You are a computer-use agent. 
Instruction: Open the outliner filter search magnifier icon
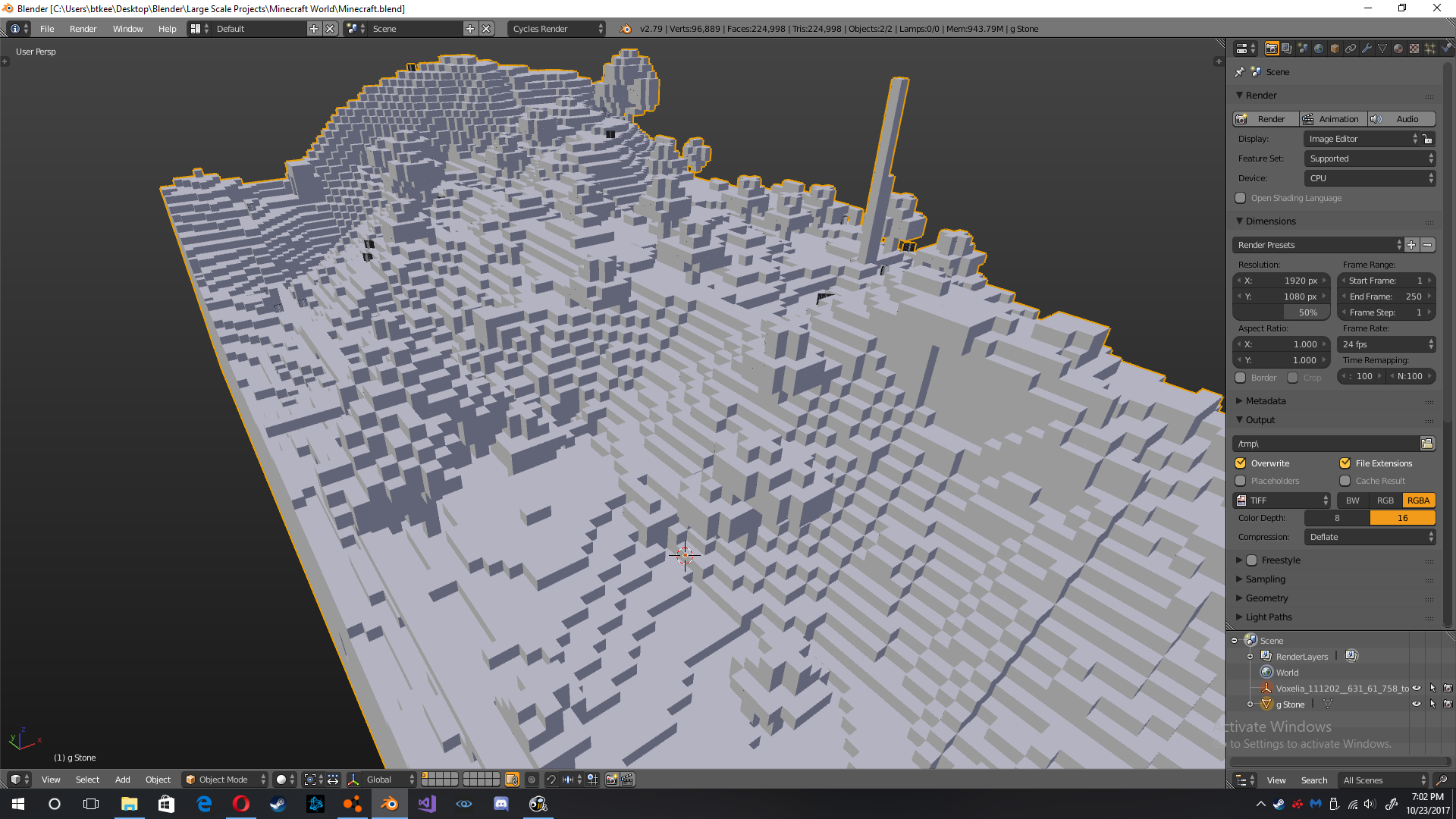pos(1442,780)
